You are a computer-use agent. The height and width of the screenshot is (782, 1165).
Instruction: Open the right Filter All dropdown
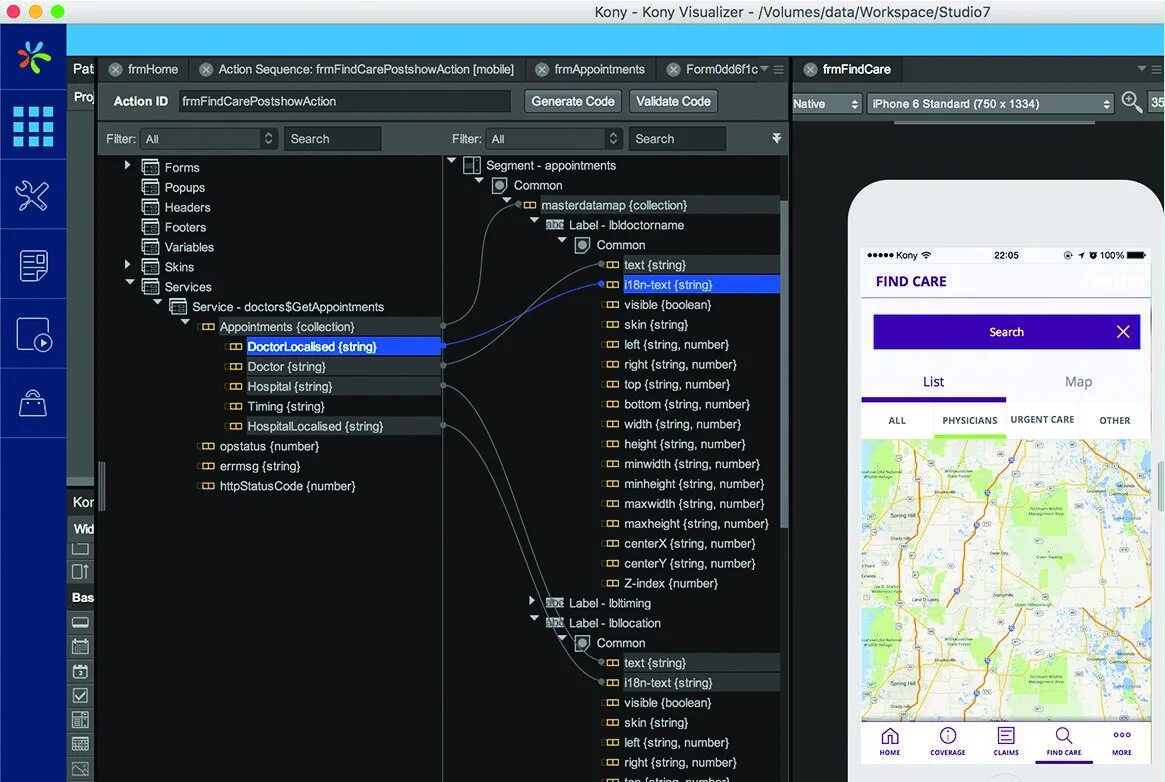(554, 139)
